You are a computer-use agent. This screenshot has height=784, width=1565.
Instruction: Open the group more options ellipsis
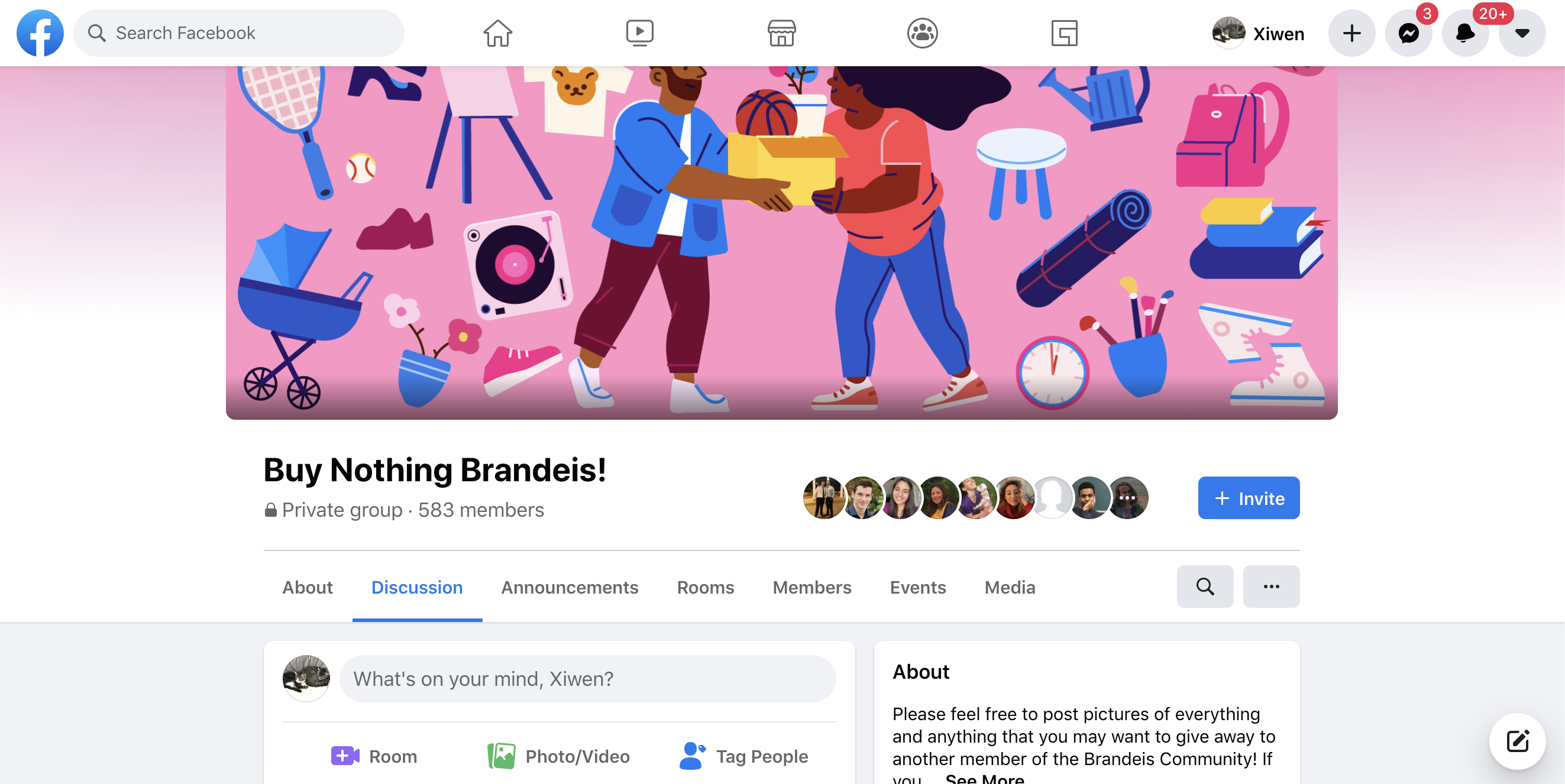[x=1271, y=587]
